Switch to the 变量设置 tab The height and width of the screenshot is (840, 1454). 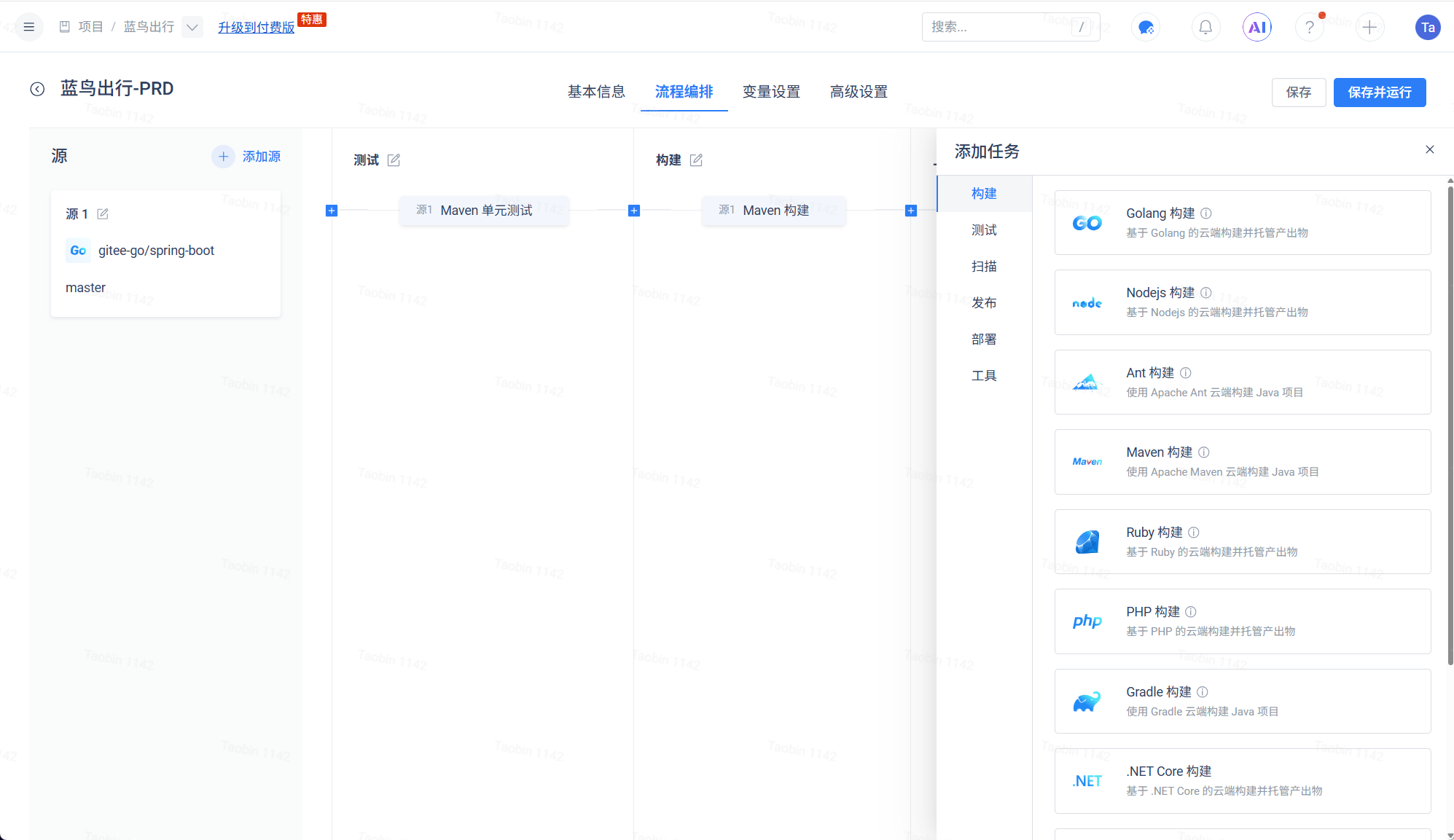pyautogui.click(x=771, y=92)
